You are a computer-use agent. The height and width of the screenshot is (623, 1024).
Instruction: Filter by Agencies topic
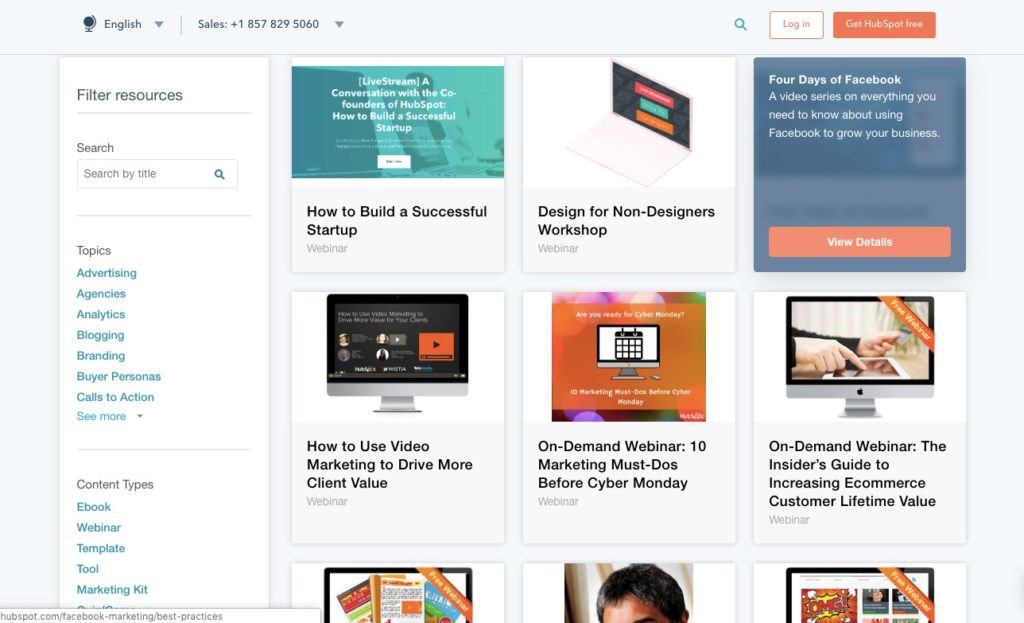coord(101,294)
